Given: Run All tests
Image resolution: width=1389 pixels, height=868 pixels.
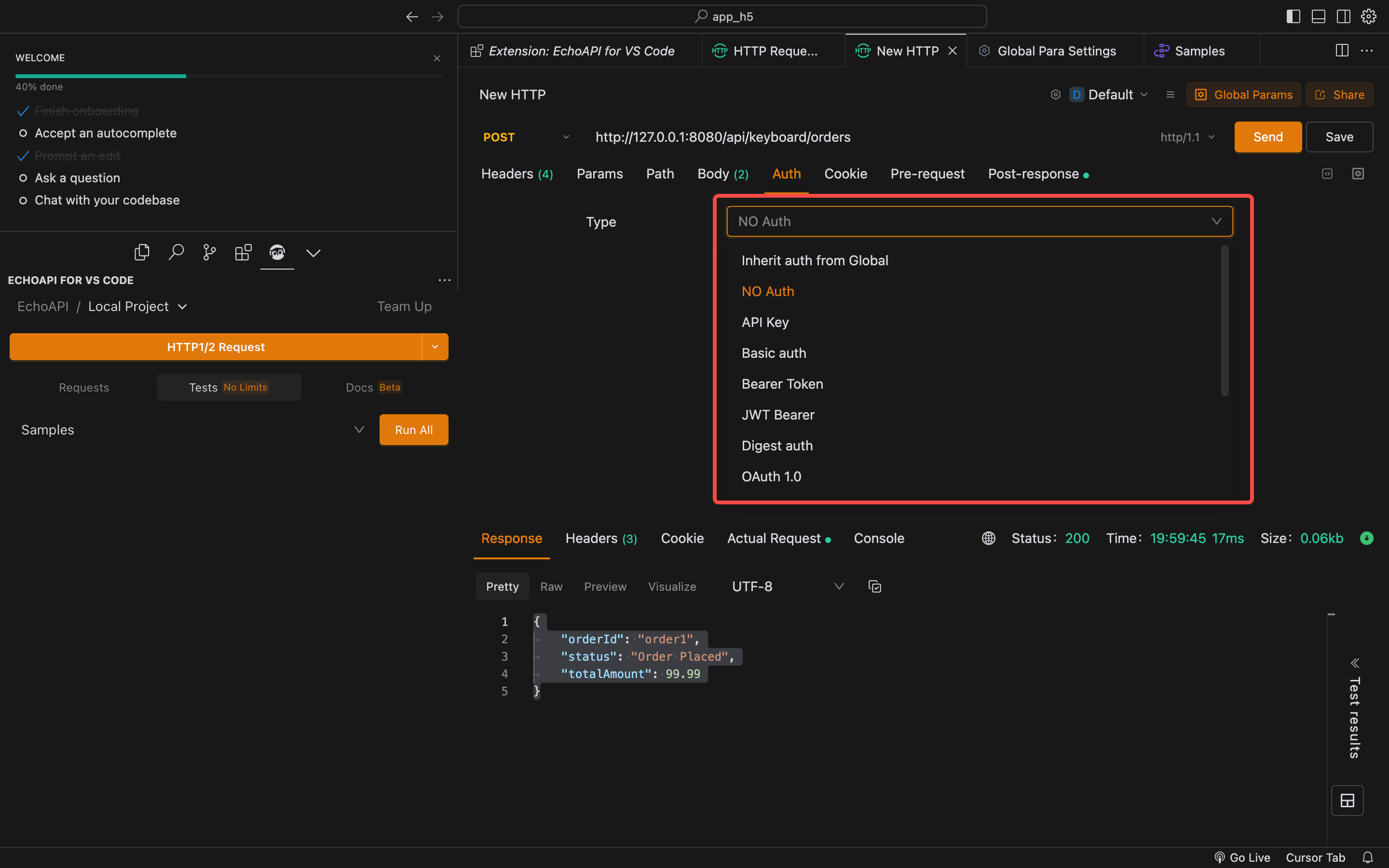Looking at the screenshot, I should pyautogui.click(x=413, y=429).
